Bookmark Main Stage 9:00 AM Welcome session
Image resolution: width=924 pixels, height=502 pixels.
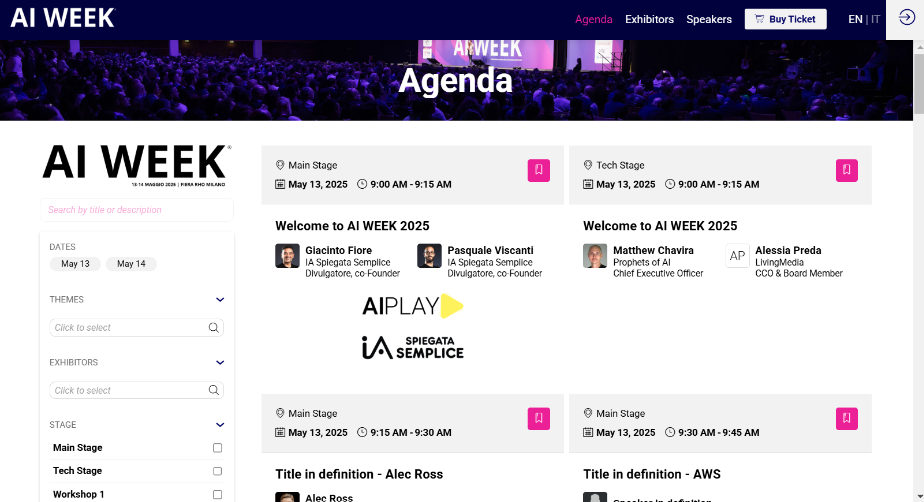click(539, 170)
